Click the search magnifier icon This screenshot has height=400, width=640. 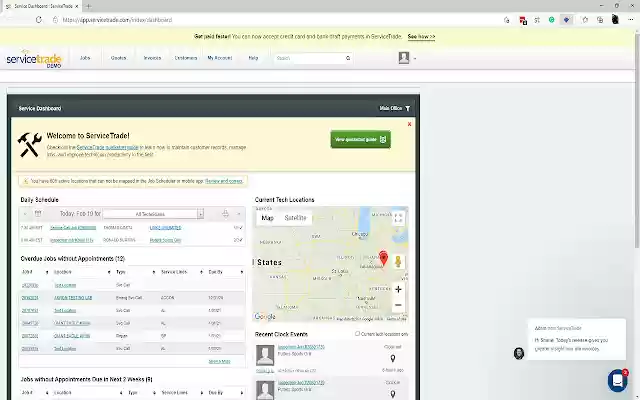[348, 58]
